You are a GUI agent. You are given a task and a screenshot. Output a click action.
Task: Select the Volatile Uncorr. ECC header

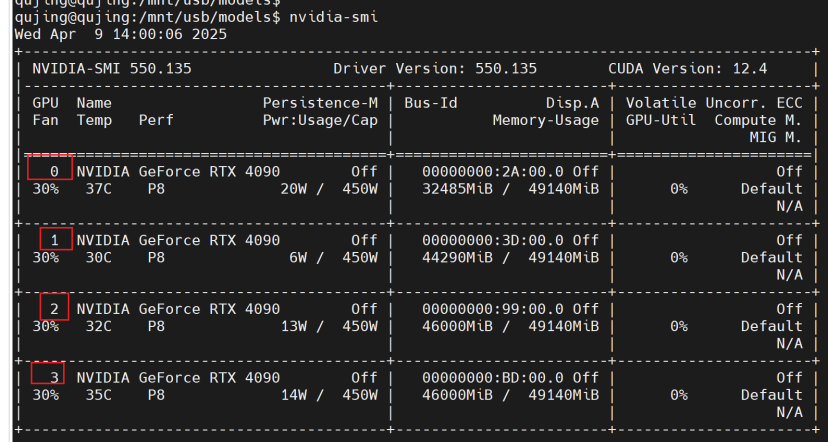(714, 103)
